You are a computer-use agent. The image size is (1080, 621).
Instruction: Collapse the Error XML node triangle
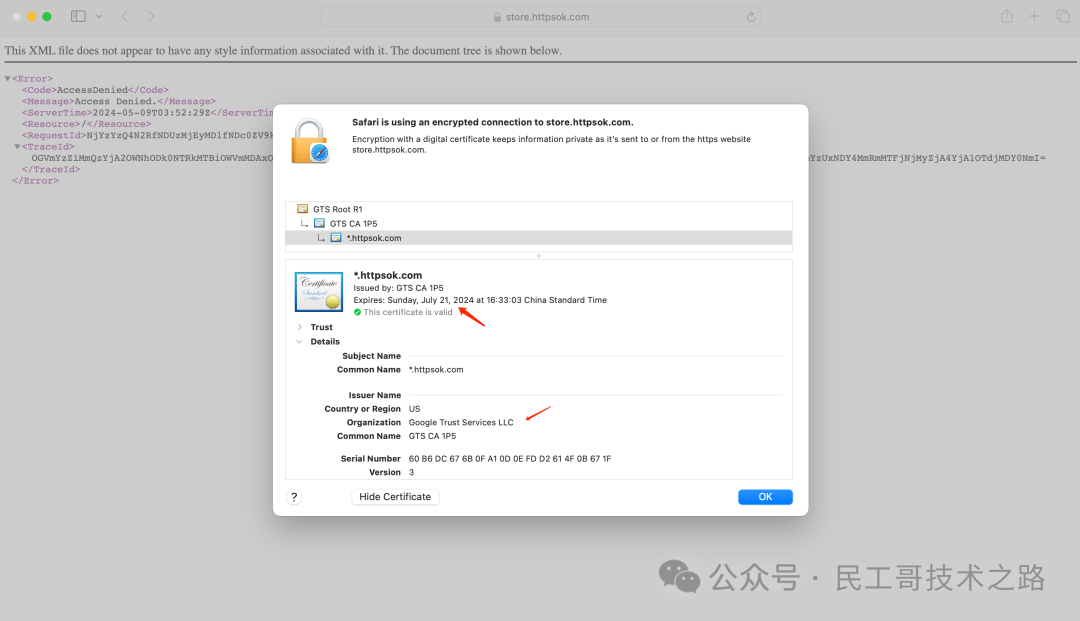coord(8,78)
